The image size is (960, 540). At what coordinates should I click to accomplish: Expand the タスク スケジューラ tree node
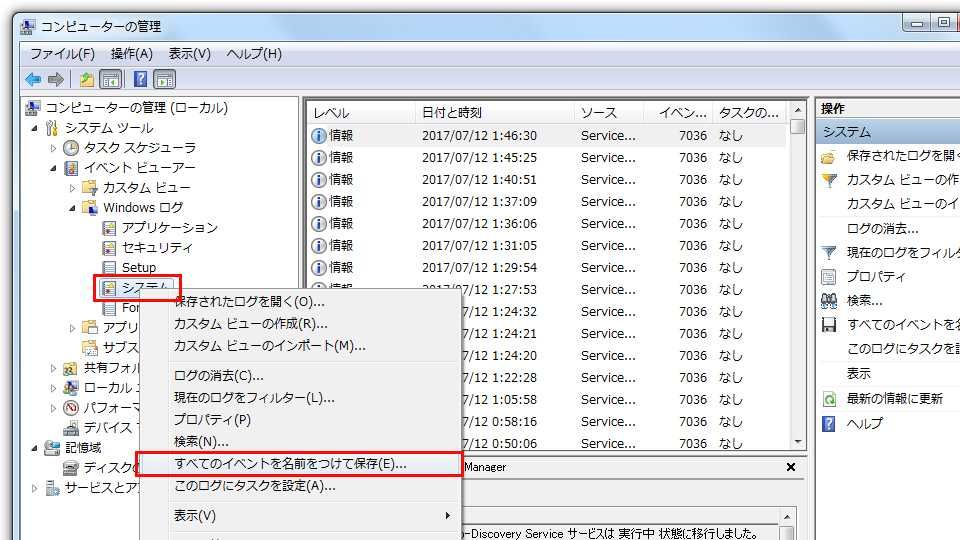tap(54, 148)
